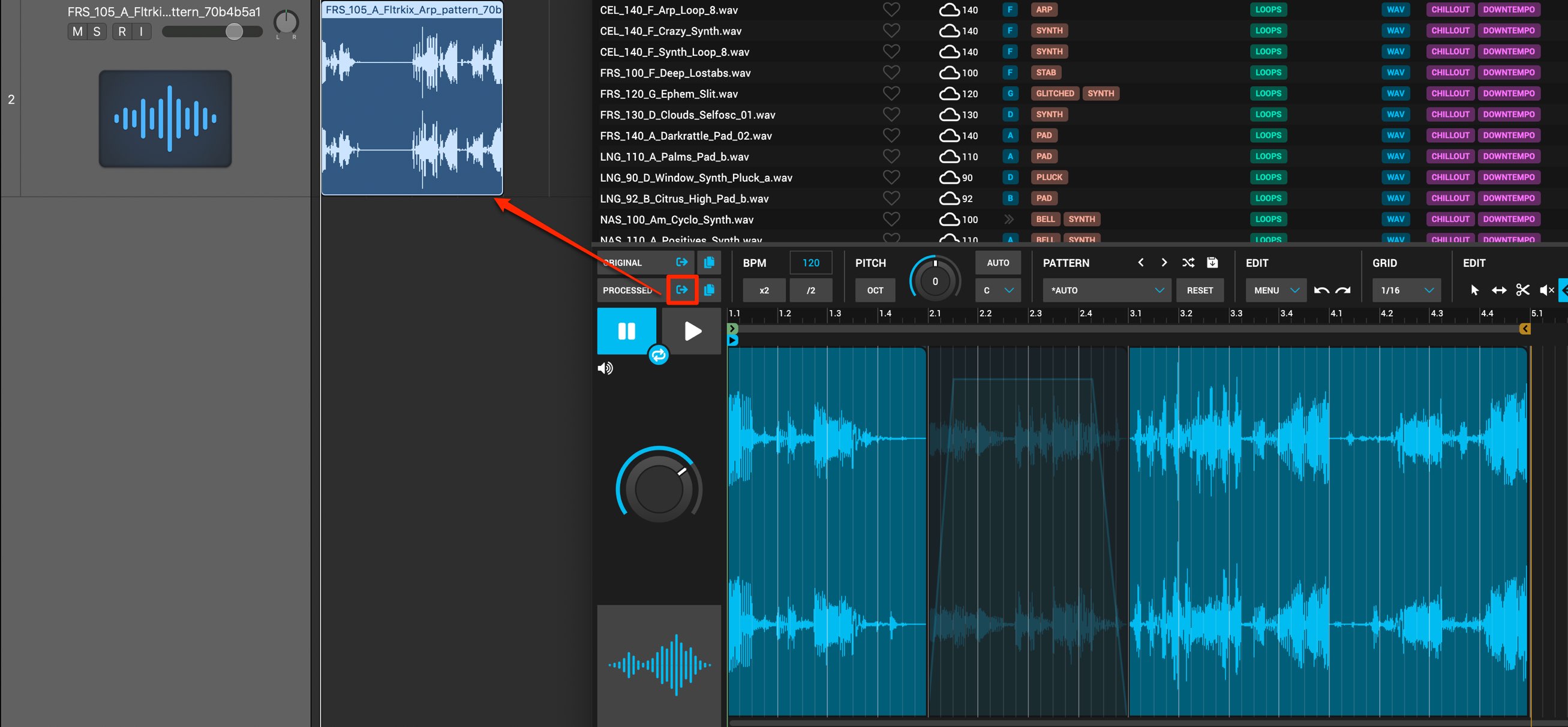Halve the BPM with /2
The image size is (1568, 727).
(x=811, y=290)
